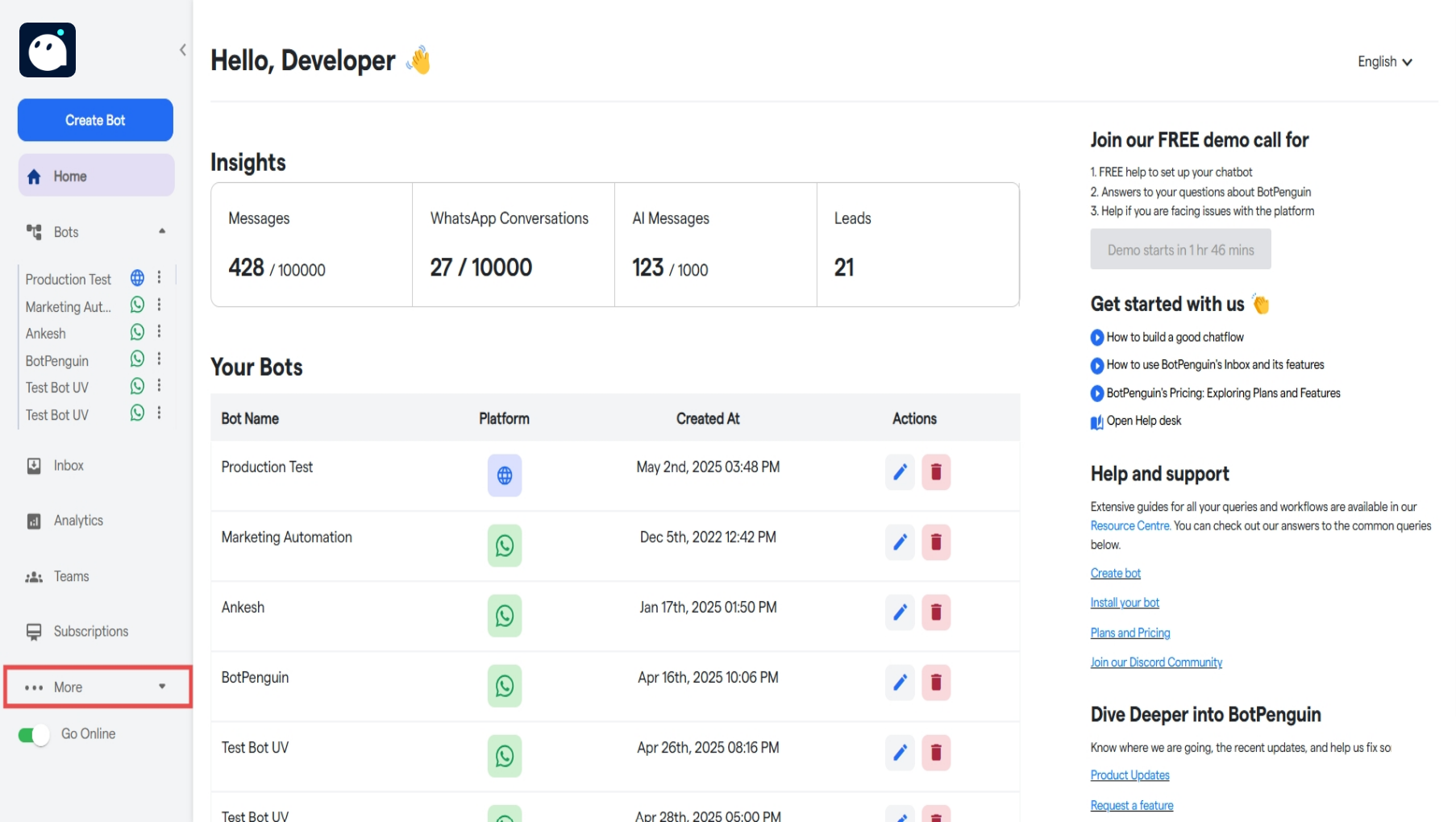Delete the BotPenguin bot in table
Image resolution: width=1456 pixels, height=822 pixels.
[x=936, y=683]
